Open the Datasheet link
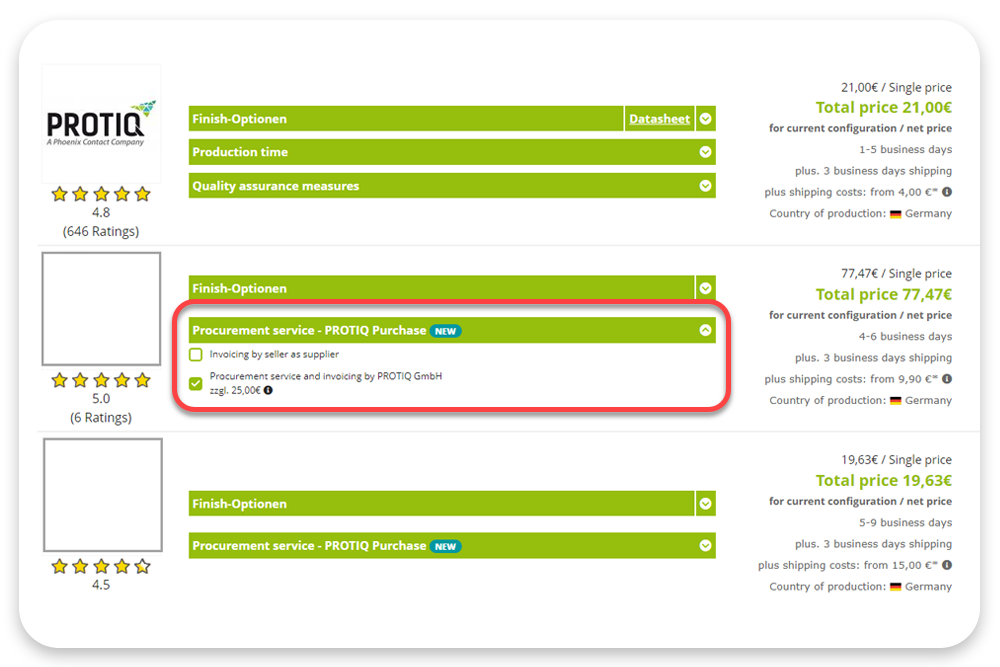1000x667 pixels. pyautogui.click(x=659, y=118)
